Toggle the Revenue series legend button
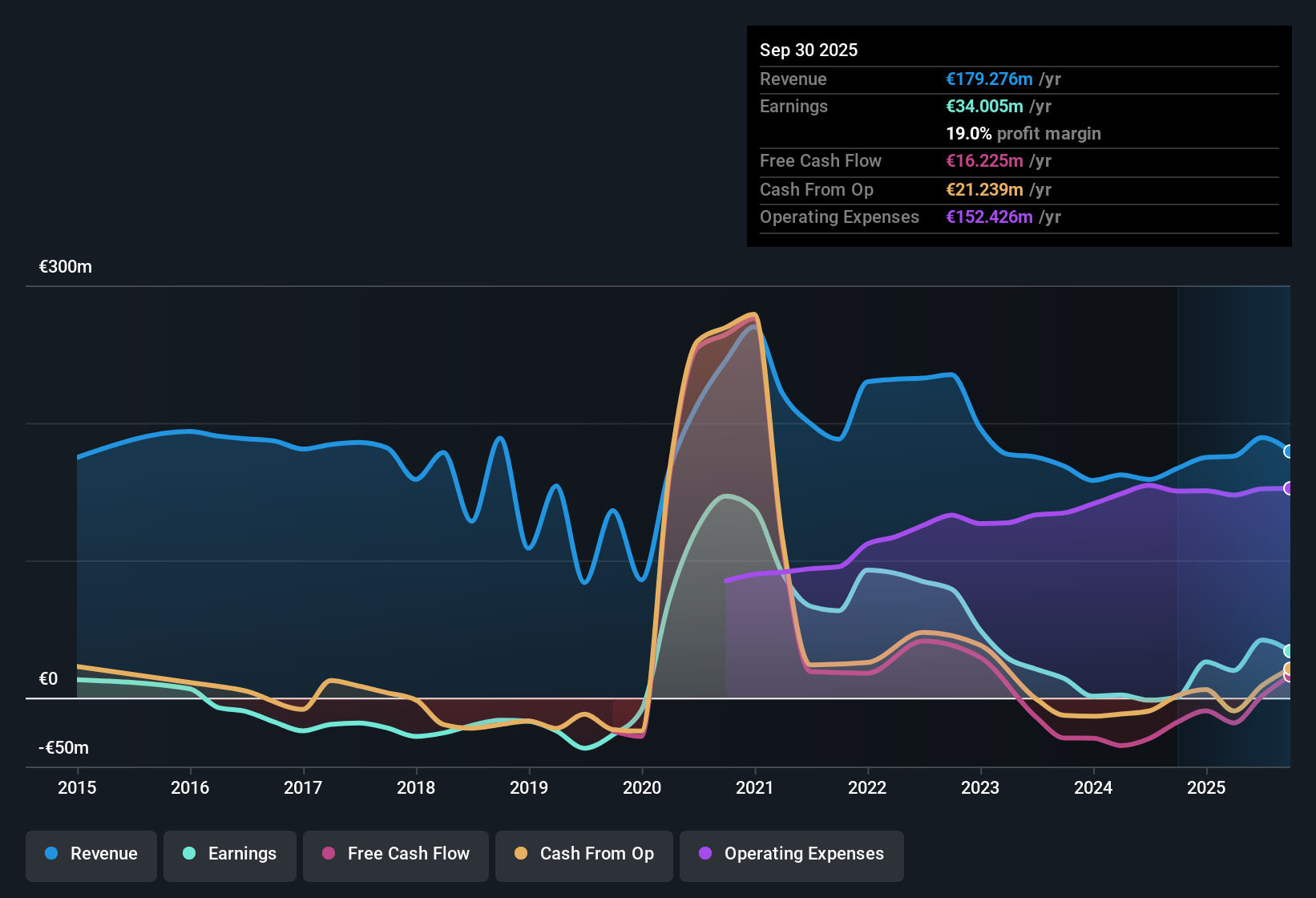The image size is (1316, 898). pyautogui.click(x=91, y=856)
